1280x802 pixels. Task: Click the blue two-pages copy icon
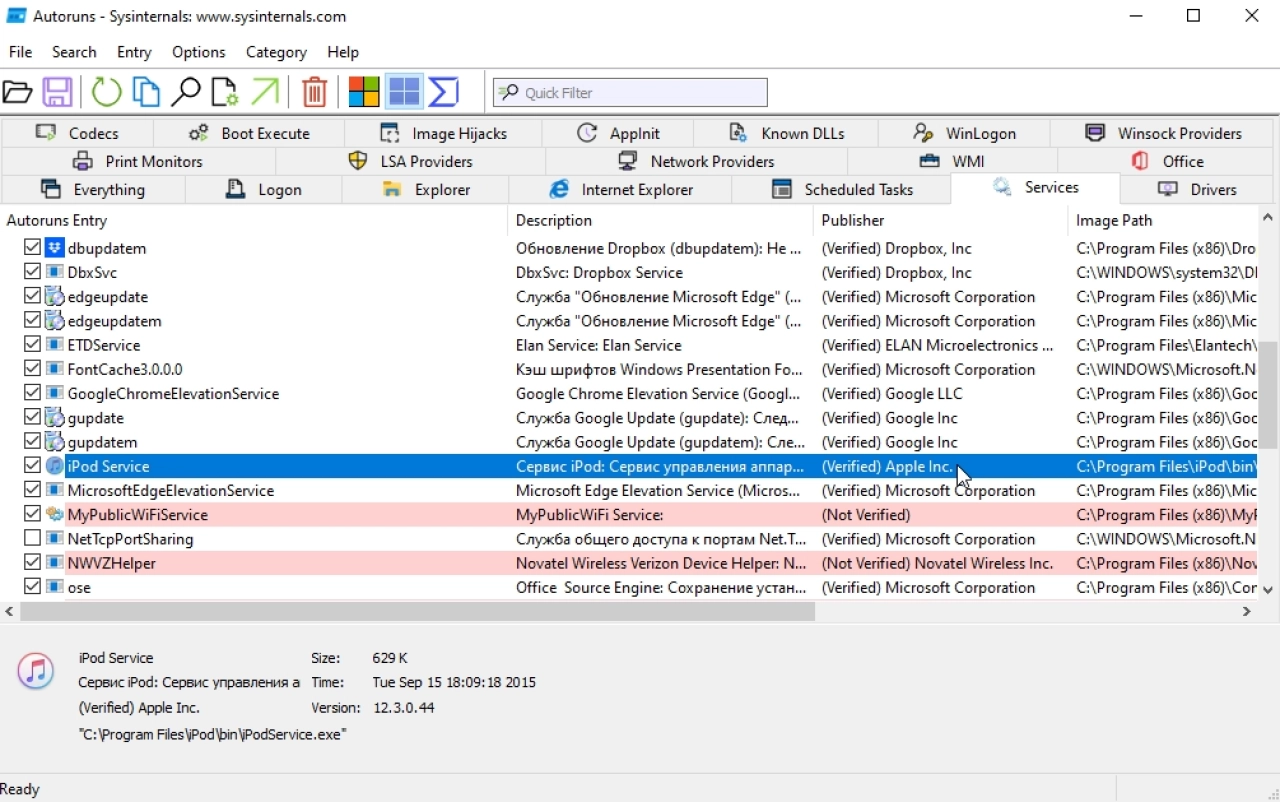(x=146, y=92)
